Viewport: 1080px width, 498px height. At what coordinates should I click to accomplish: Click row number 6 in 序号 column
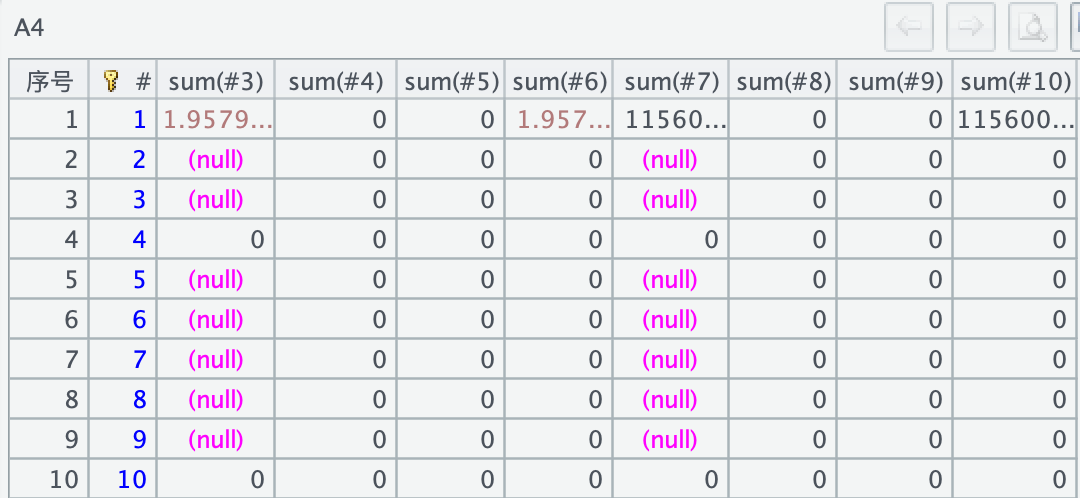pyautogui.click(x=70, y=320)
